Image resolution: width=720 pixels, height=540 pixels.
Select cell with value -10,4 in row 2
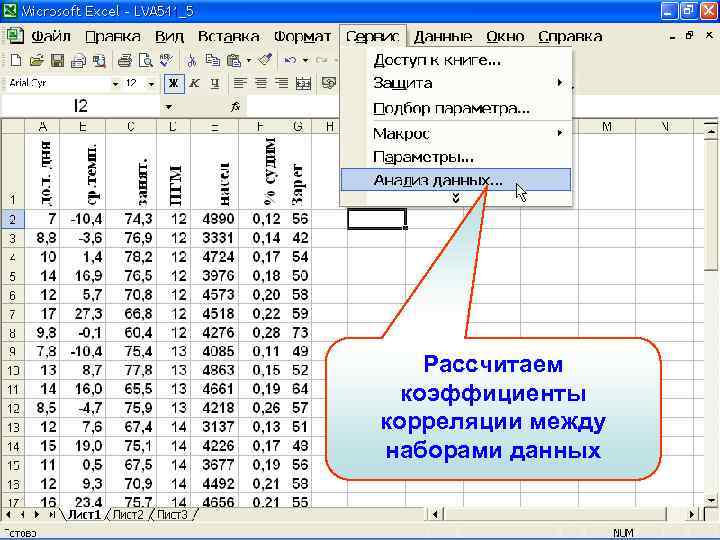pos(83,219)
